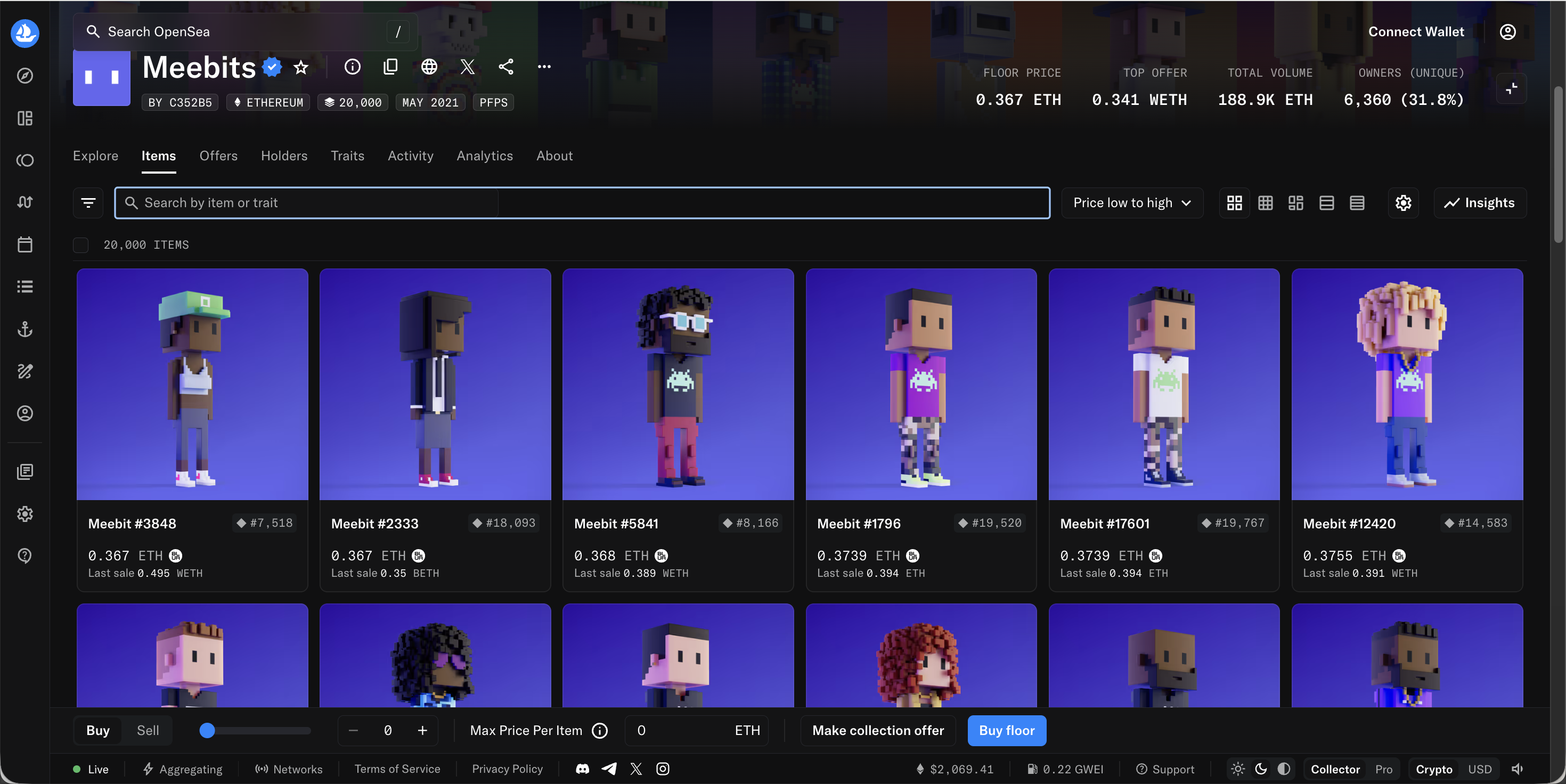This screenshot has width=1566, height=784.
Task: Open the Meebits collection info icon
Action: pos(352,67)
